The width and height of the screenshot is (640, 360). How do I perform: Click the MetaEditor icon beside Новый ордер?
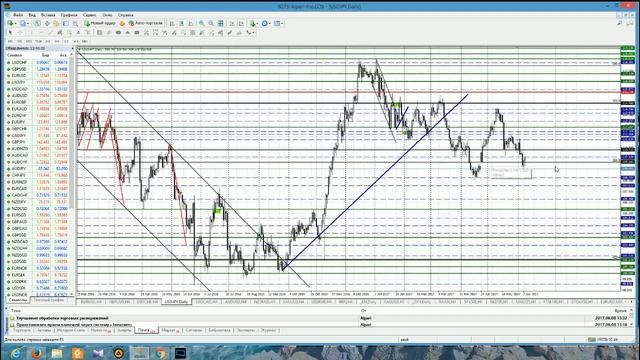coord(122,23)
